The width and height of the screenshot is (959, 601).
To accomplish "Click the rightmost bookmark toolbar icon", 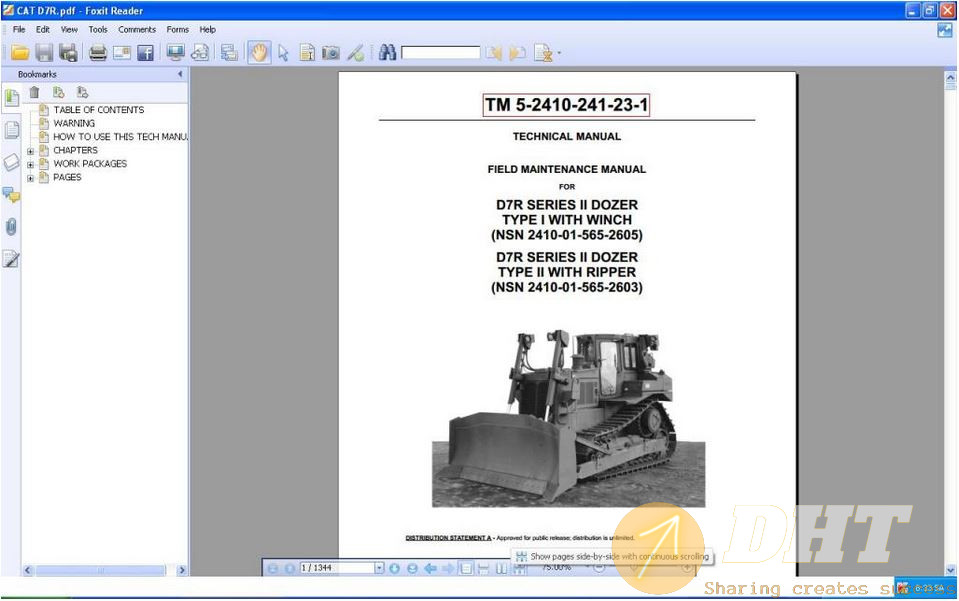I will click(x=83, y=92).
